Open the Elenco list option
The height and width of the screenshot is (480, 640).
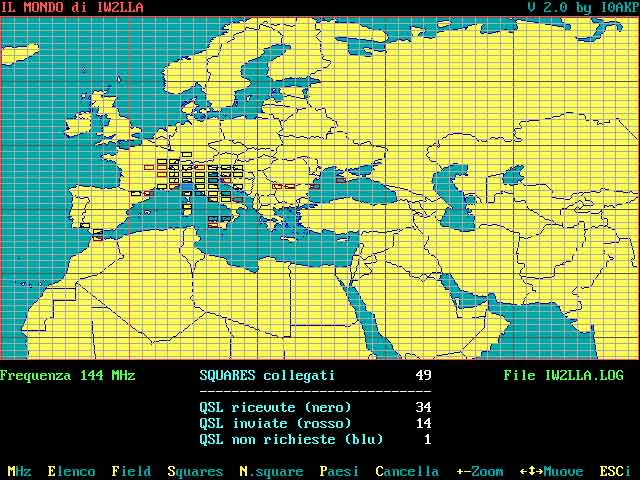[x=71, y=471]
